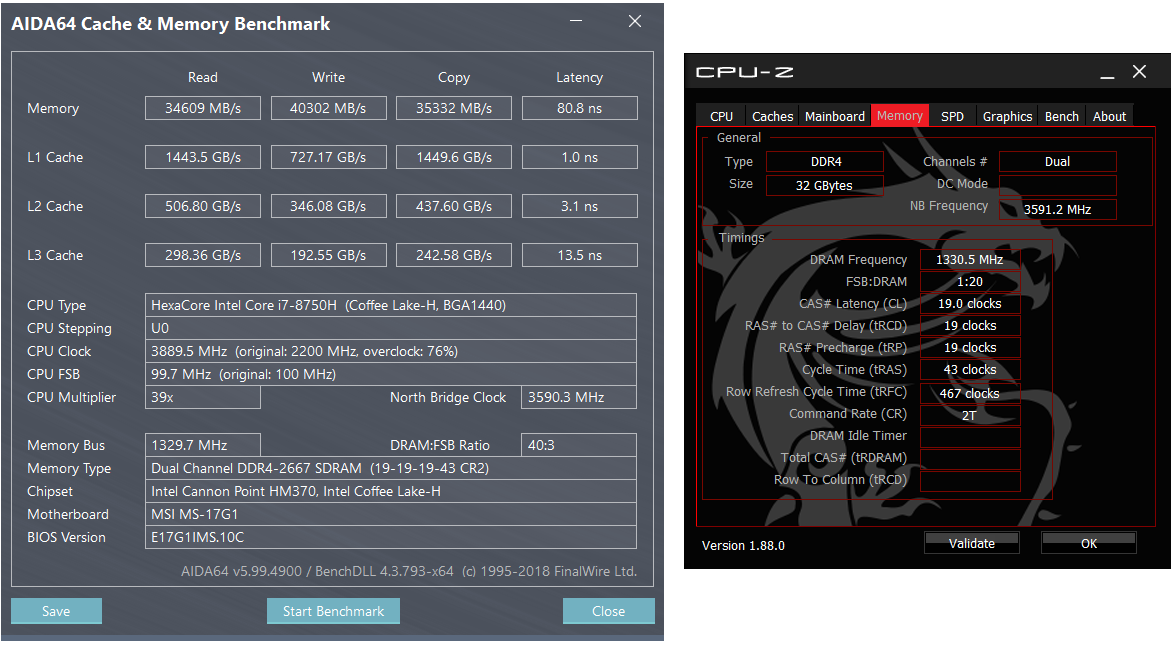Click the Save button in AIDA64
The height and width of the screenshot is (662, 1176).
coord(56,611)
